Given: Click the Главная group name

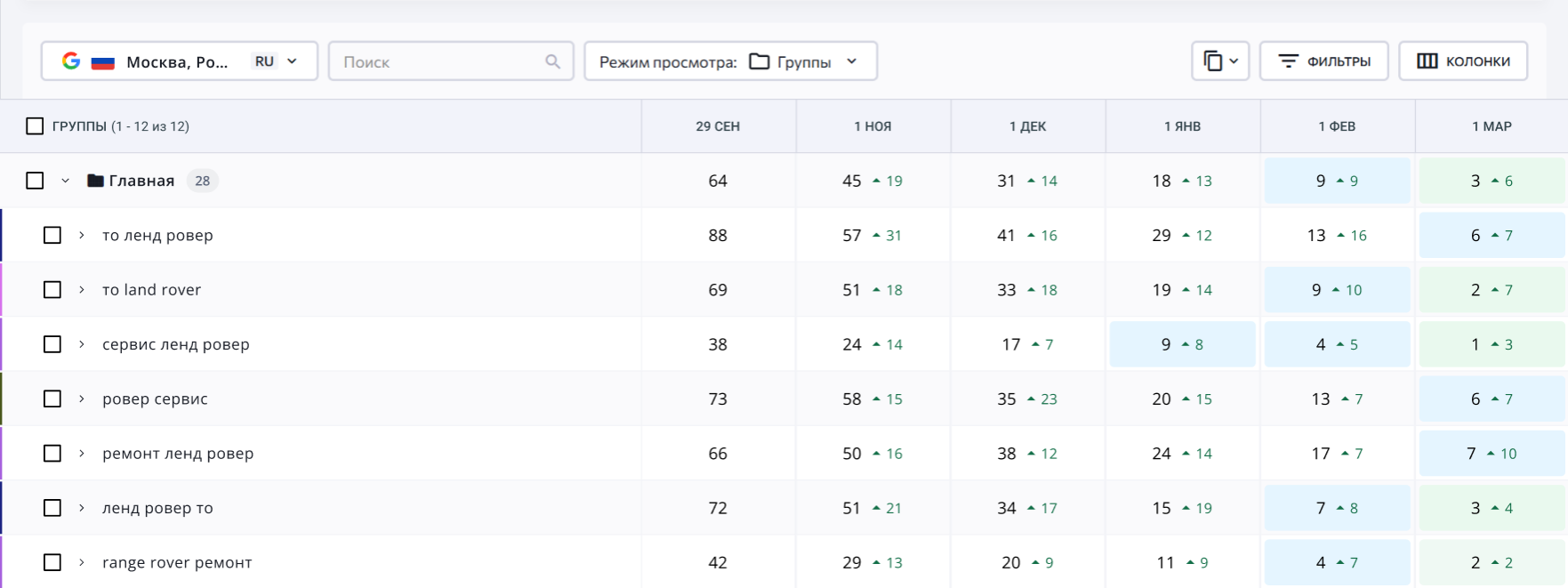Looking at the screenshot, I should (141, 181).
